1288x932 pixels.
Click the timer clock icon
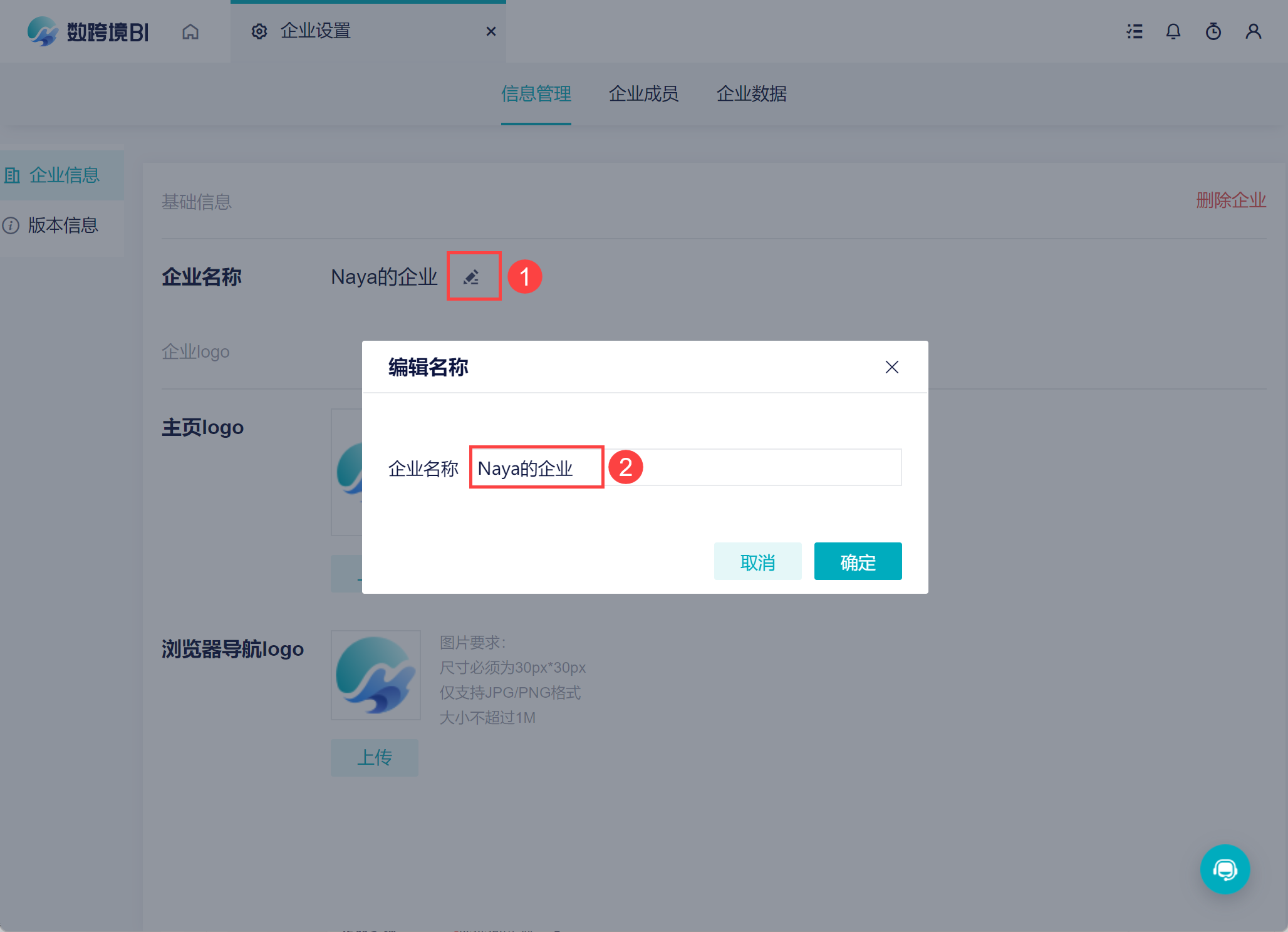click(x=1213, y=31)
